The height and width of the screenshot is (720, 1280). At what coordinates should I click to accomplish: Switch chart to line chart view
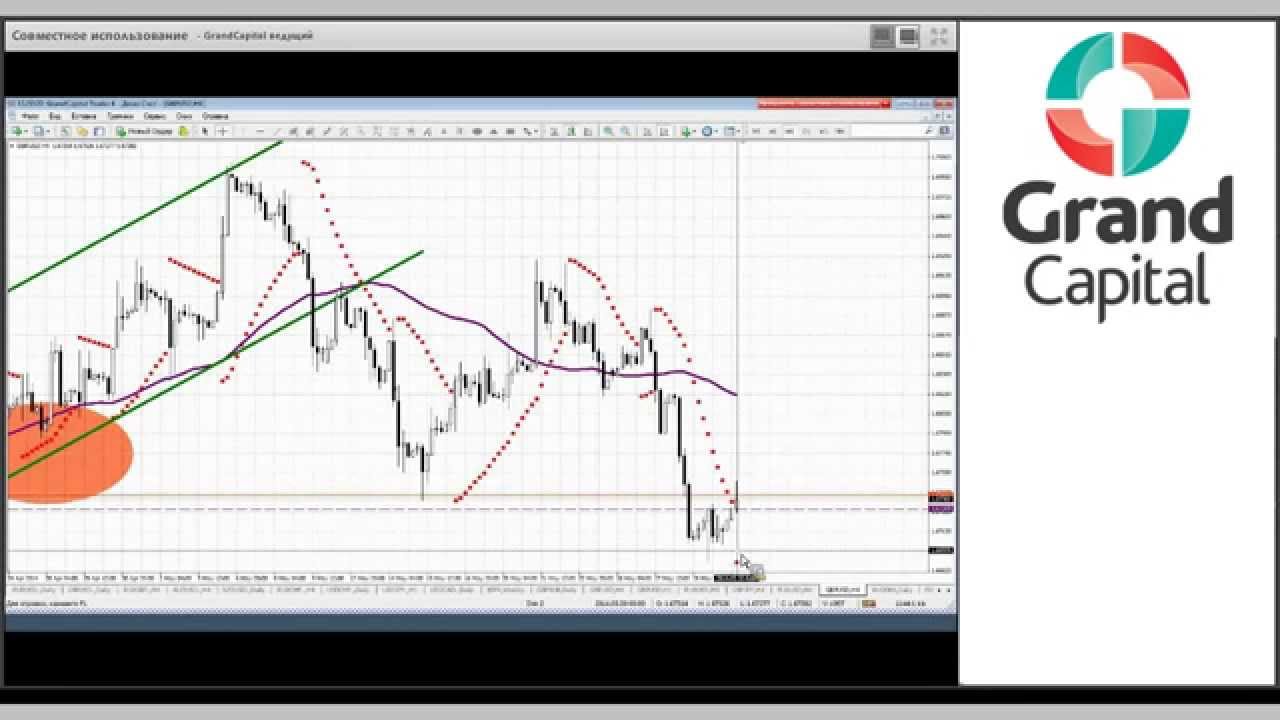pyautogui.click(x=588, y=131)
